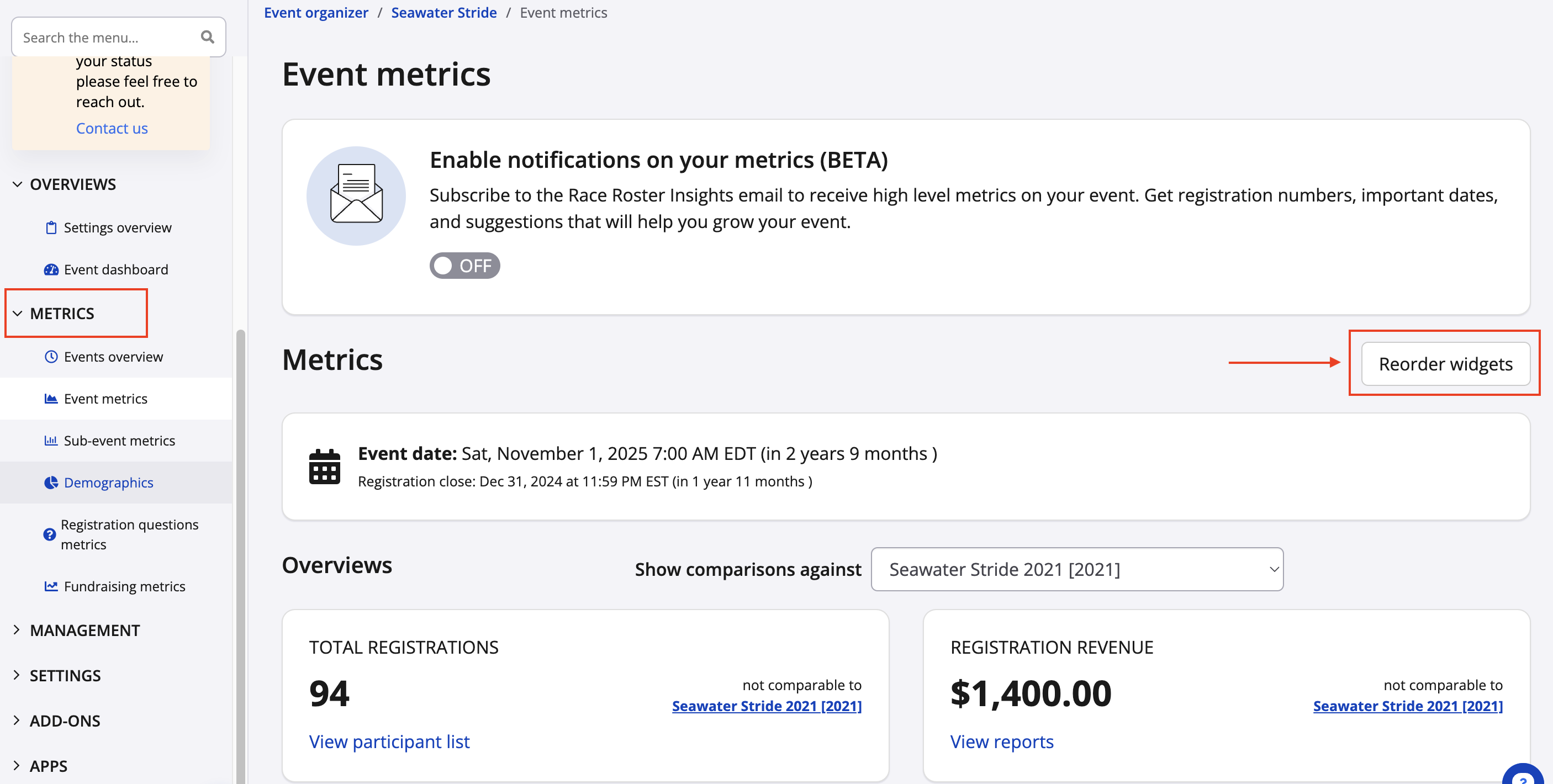1553x784 pixels.
Task: Select Sub-event metrics menu item
Action: pos(119,441)
